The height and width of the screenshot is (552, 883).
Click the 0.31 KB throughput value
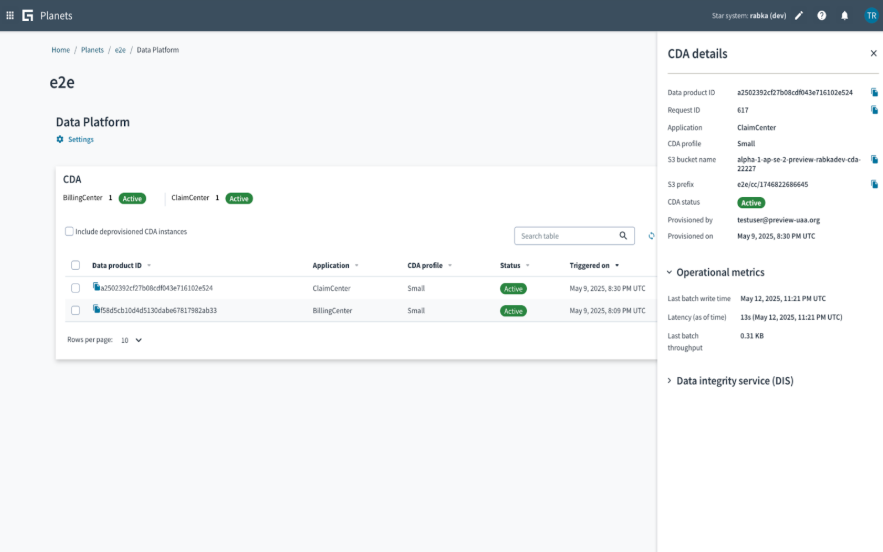click(x=752, y=336)
